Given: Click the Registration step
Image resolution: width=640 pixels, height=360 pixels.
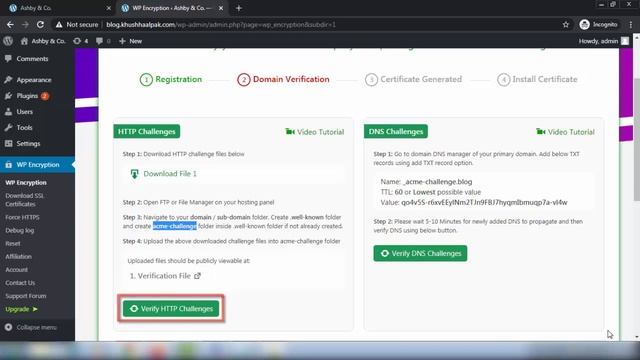Looking at the screenshot, I should [171, 79].
